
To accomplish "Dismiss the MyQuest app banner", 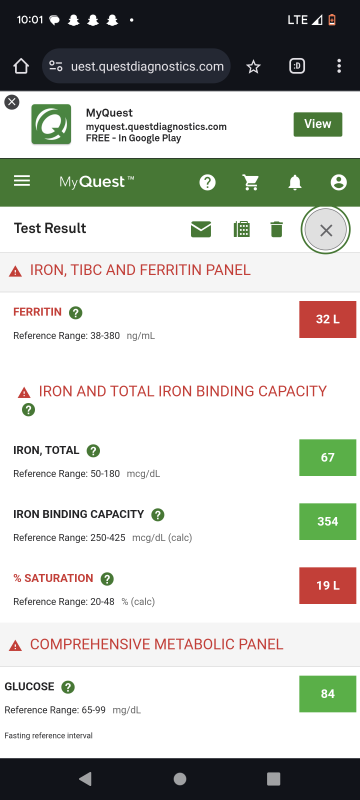I will [11, 102].
